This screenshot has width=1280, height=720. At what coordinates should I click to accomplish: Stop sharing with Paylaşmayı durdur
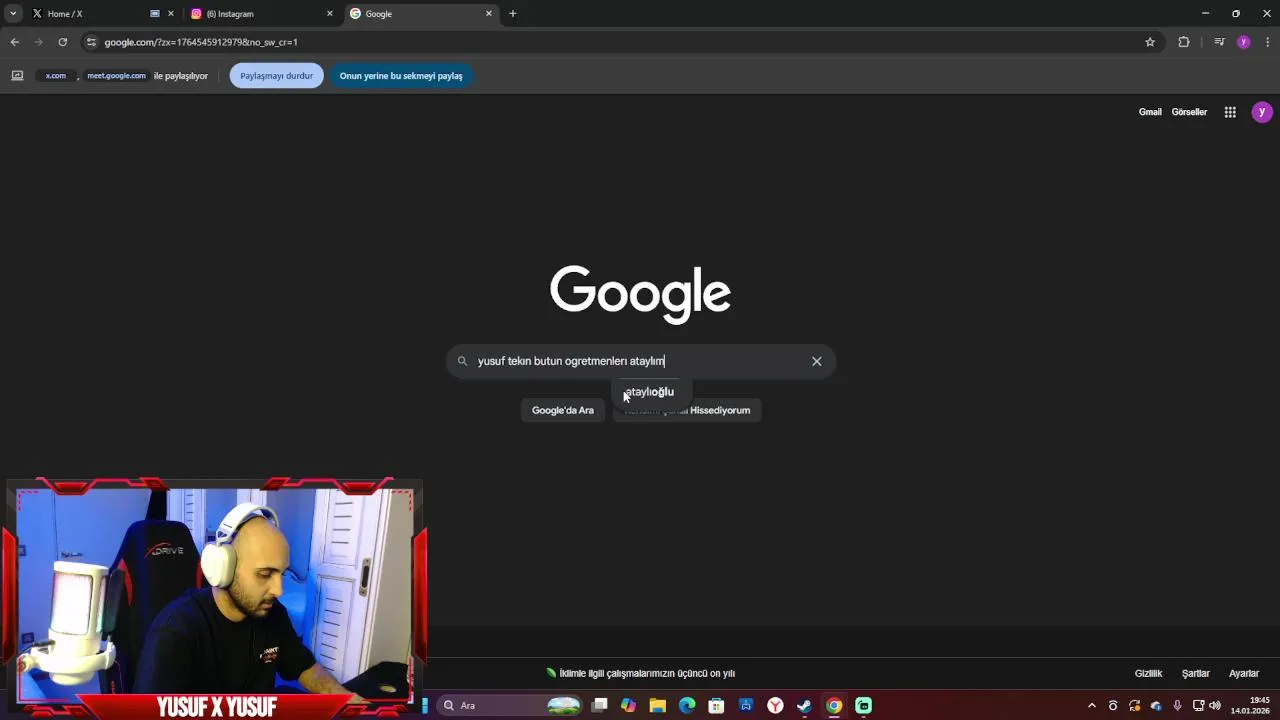276,76
